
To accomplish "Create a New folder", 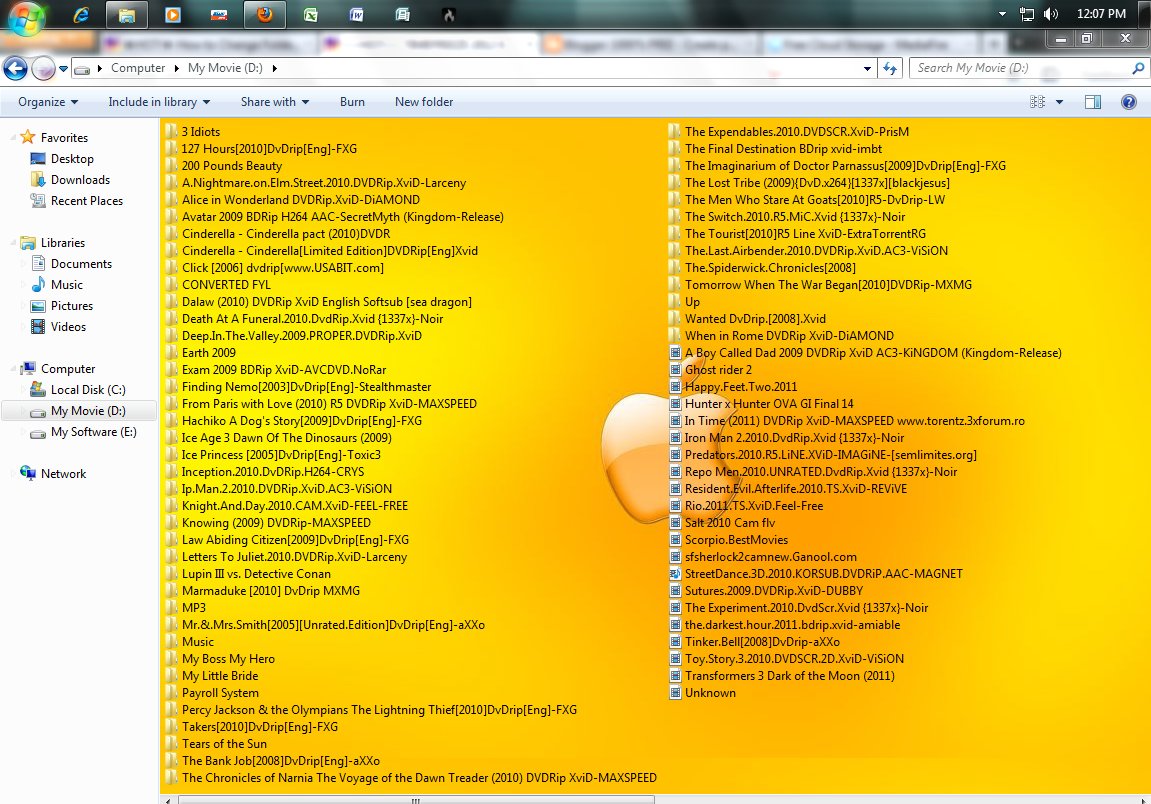I will pos(424,102).
